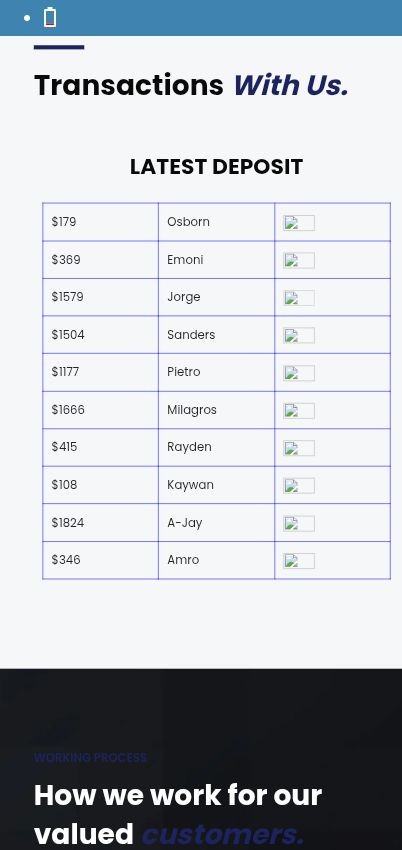Viewport: 402px width, 850px height.
Task: Click the name Amro in the table
Action: click(183, 559)
